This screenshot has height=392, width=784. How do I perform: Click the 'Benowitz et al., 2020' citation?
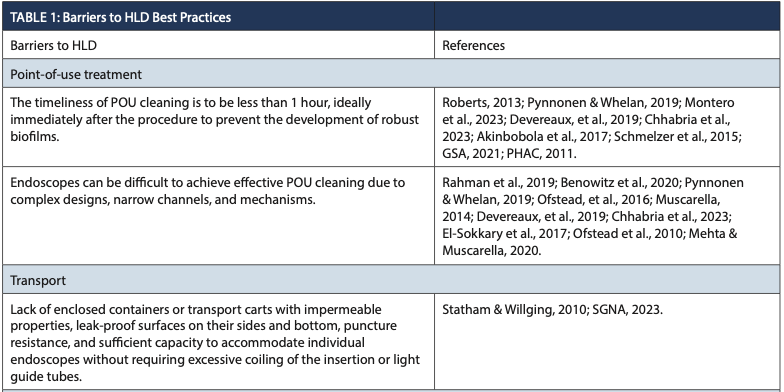tap(618, 182)
